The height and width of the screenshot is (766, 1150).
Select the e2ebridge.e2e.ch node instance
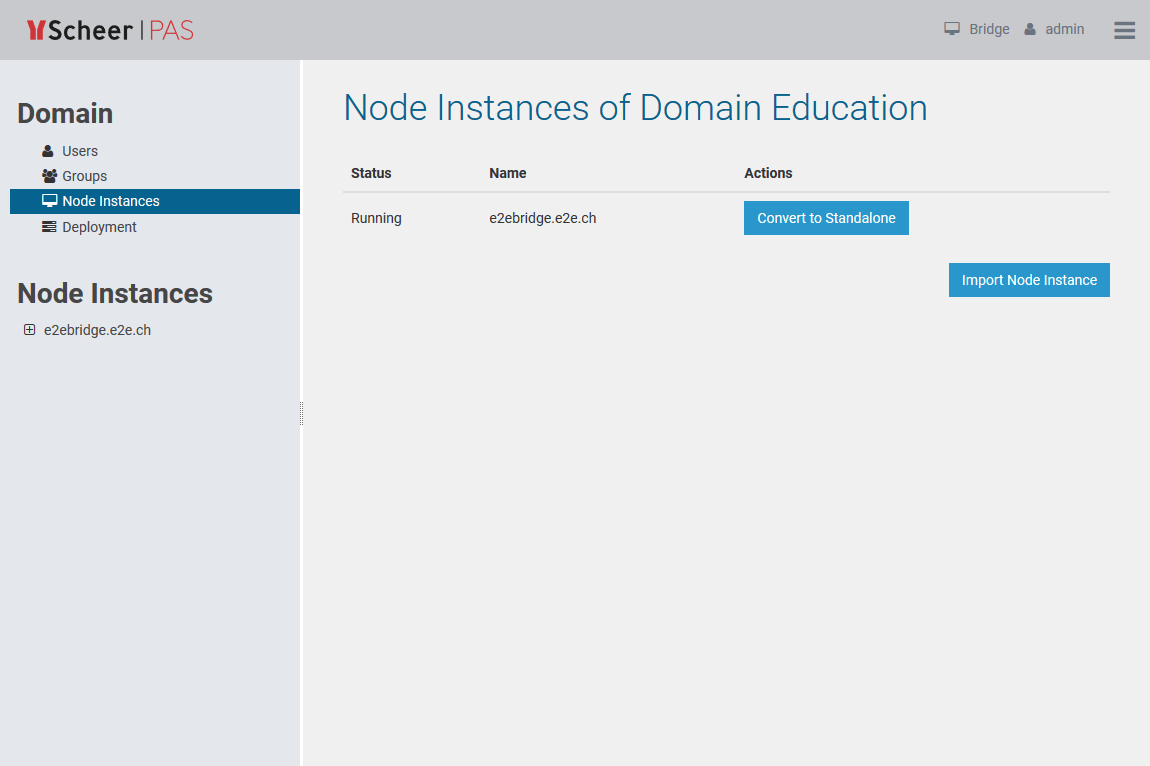coord(96,329)
